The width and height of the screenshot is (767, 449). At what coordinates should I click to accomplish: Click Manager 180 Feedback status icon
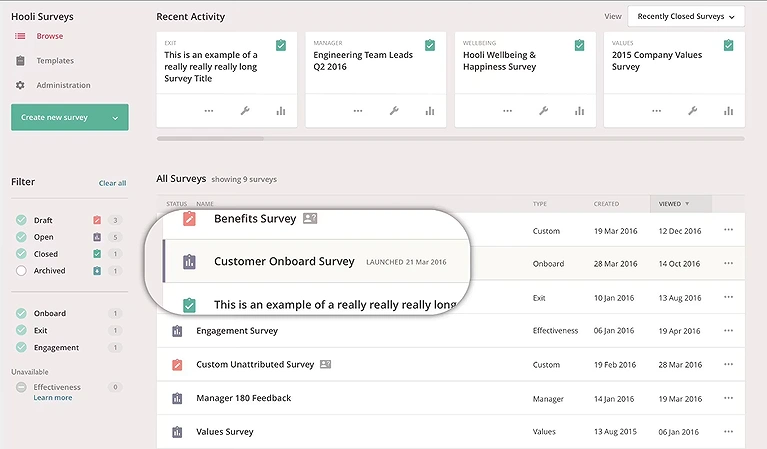coord(177,398)
